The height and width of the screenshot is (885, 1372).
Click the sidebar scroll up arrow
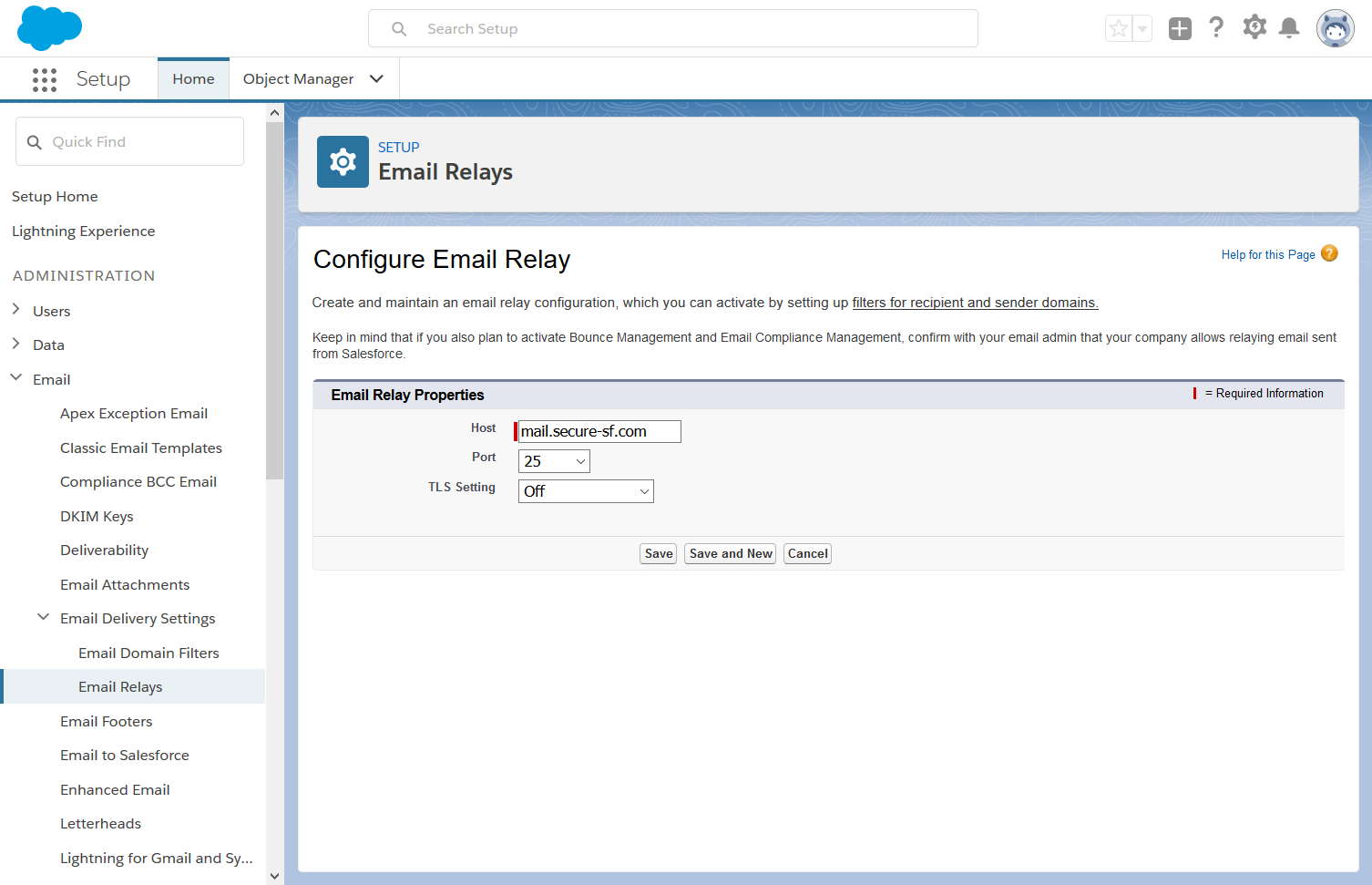click(x=274, y=112)
